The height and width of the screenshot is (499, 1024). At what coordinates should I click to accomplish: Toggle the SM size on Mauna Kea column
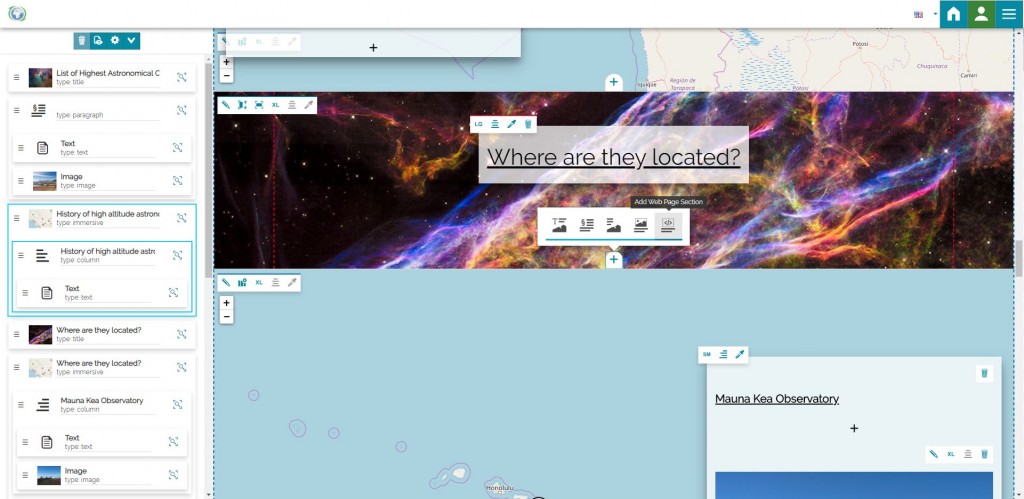[706, 354]
